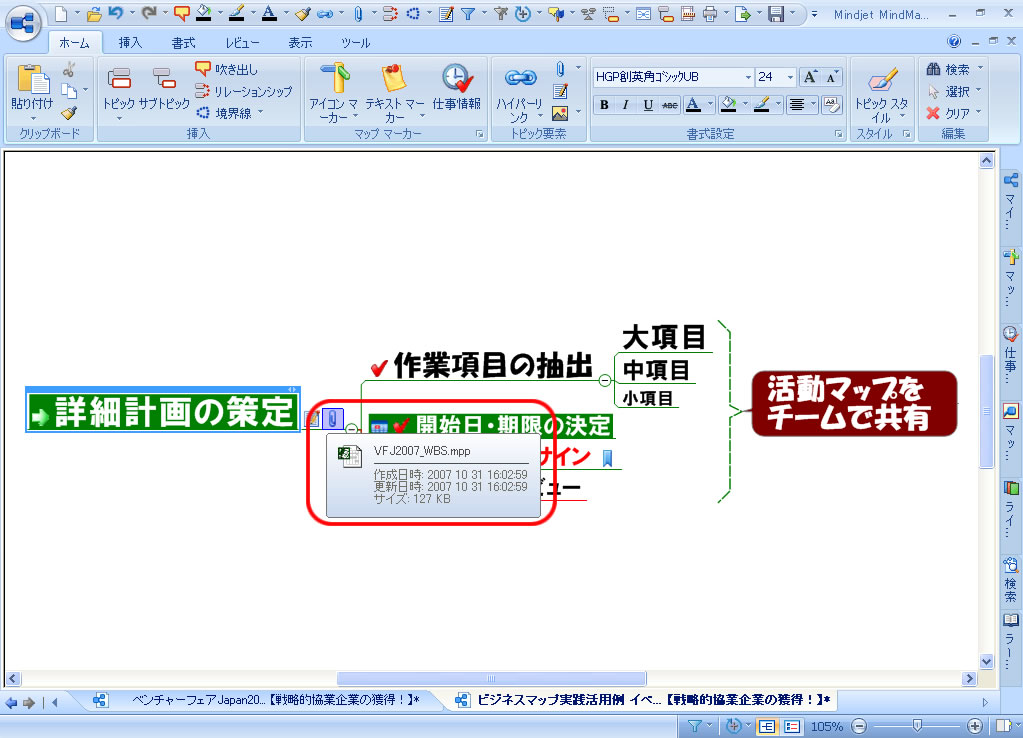The image size is (1023, 738).
Task: Insert a 吹き出し callout
Action: click(x=227, y=70)
